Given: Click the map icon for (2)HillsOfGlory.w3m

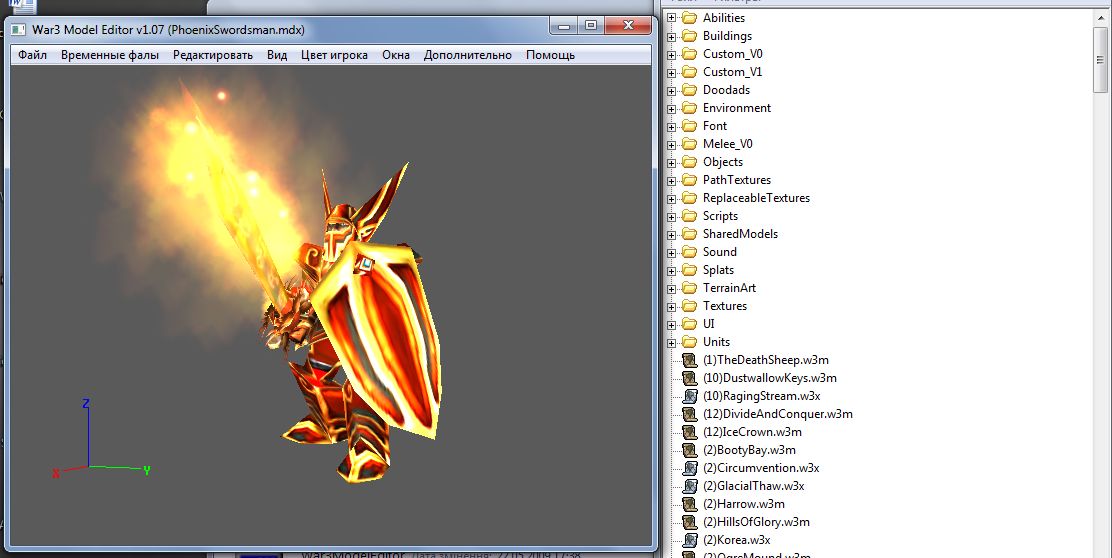Looking at the screenshot, I should 689,522.
